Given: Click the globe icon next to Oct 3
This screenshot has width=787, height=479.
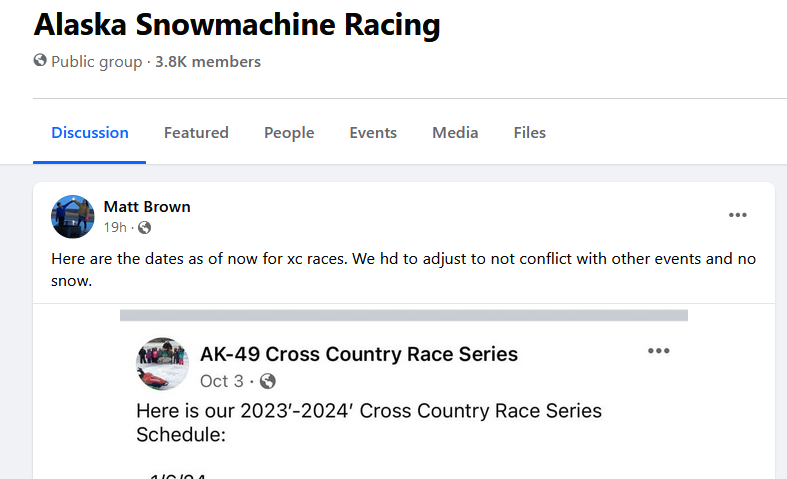Looking at the screenshot, I should point(268,381).
